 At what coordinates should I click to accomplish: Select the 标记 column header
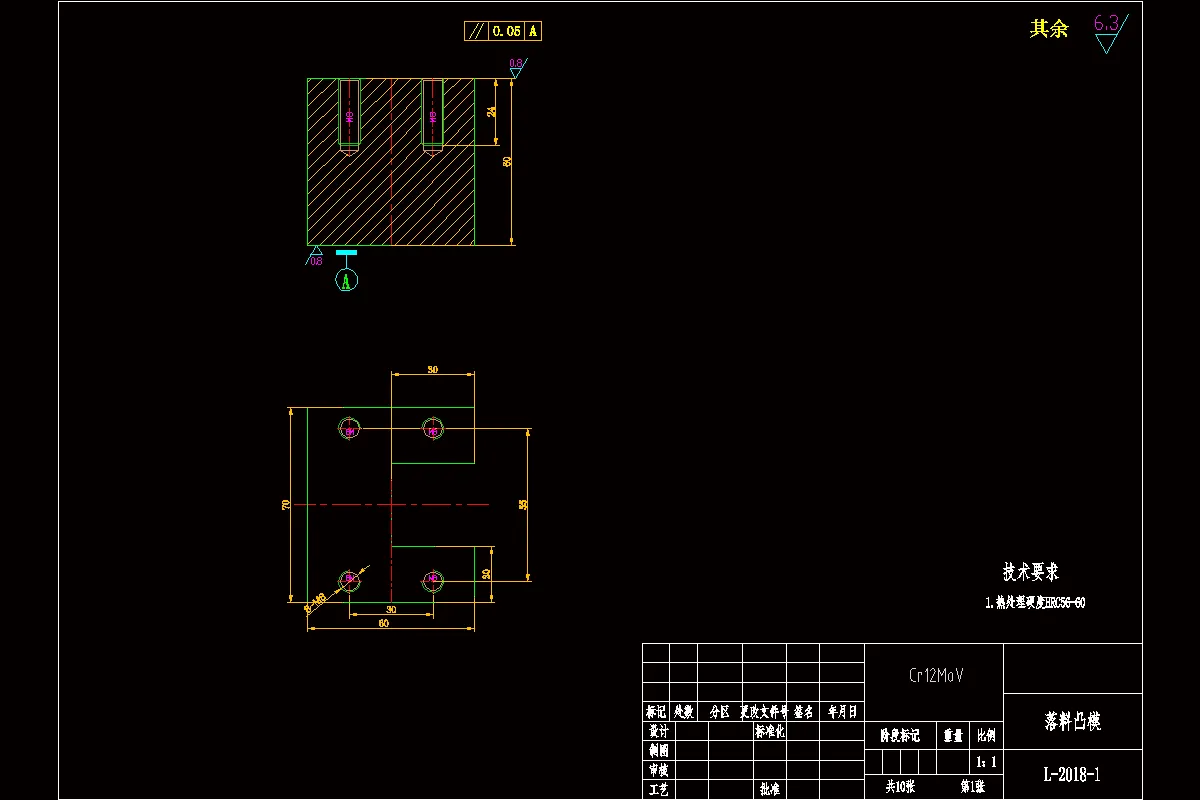click(x=656, y=712)
